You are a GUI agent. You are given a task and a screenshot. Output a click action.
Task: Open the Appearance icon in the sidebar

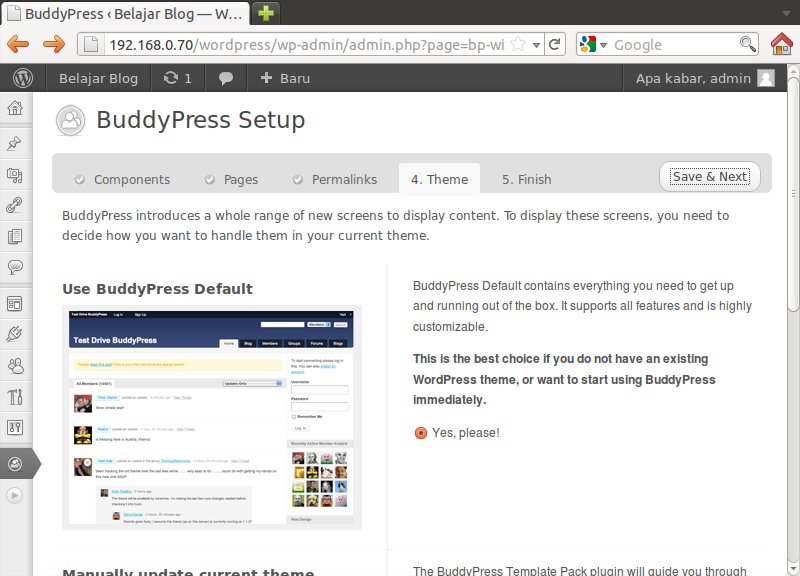pos(15,304)
